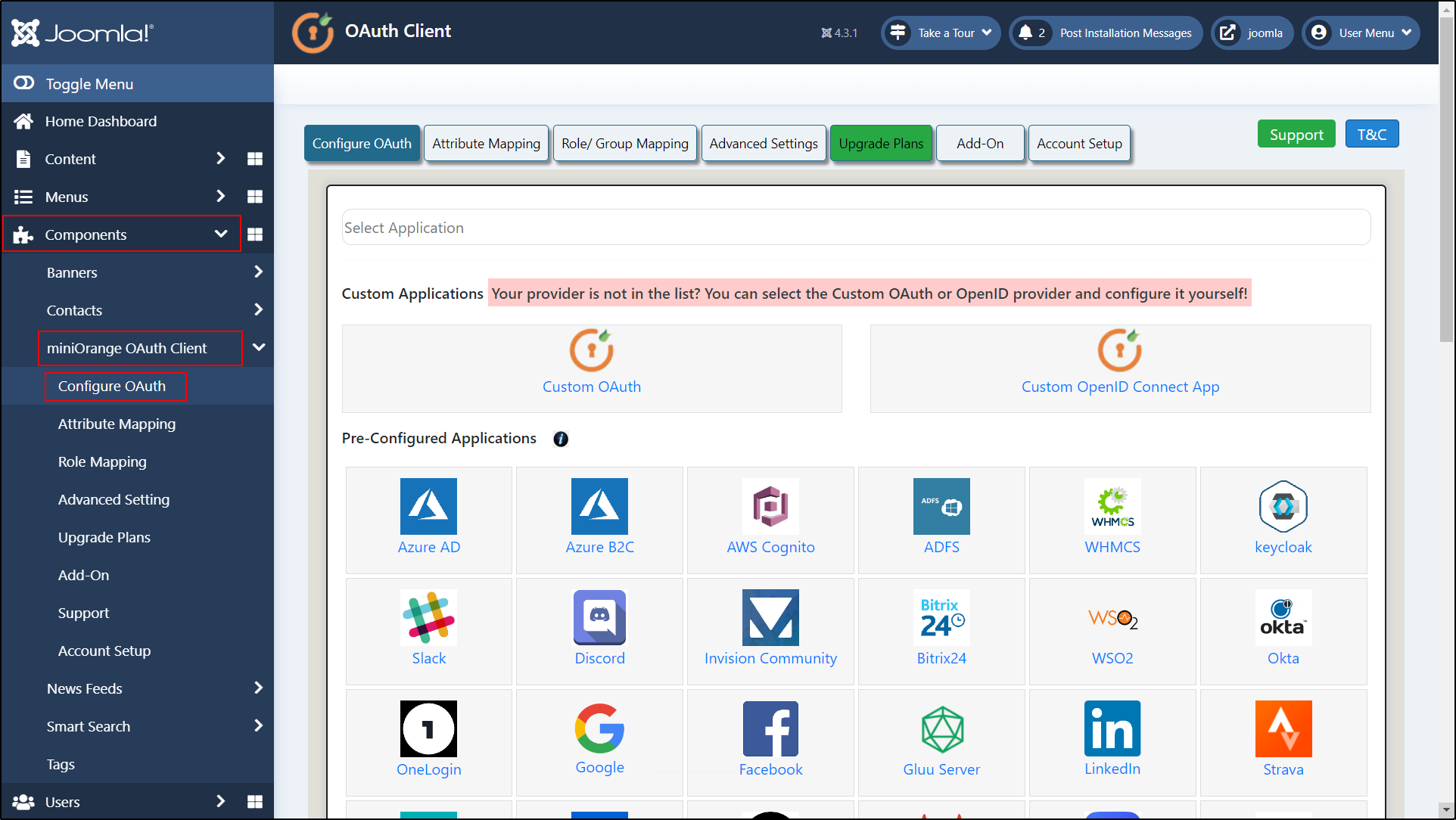
Task: Open Upgrade Plans in the sidebar
Action: tap(104, 537)
